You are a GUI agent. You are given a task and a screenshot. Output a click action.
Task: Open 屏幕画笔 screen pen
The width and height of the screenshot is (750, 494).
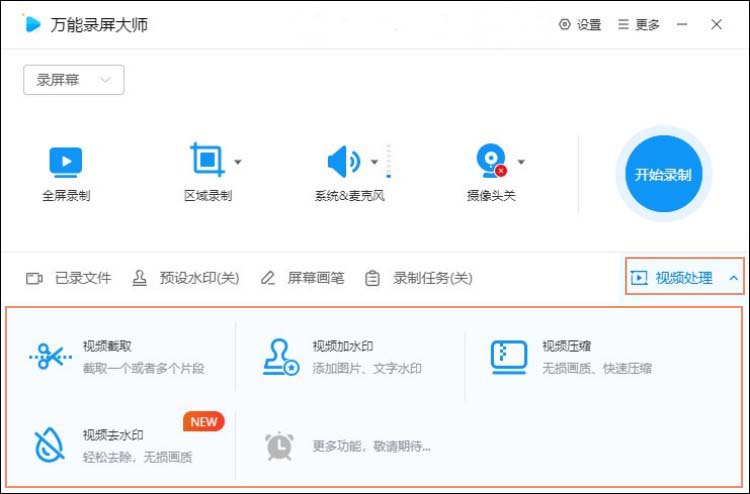click(x=302, y=278)
